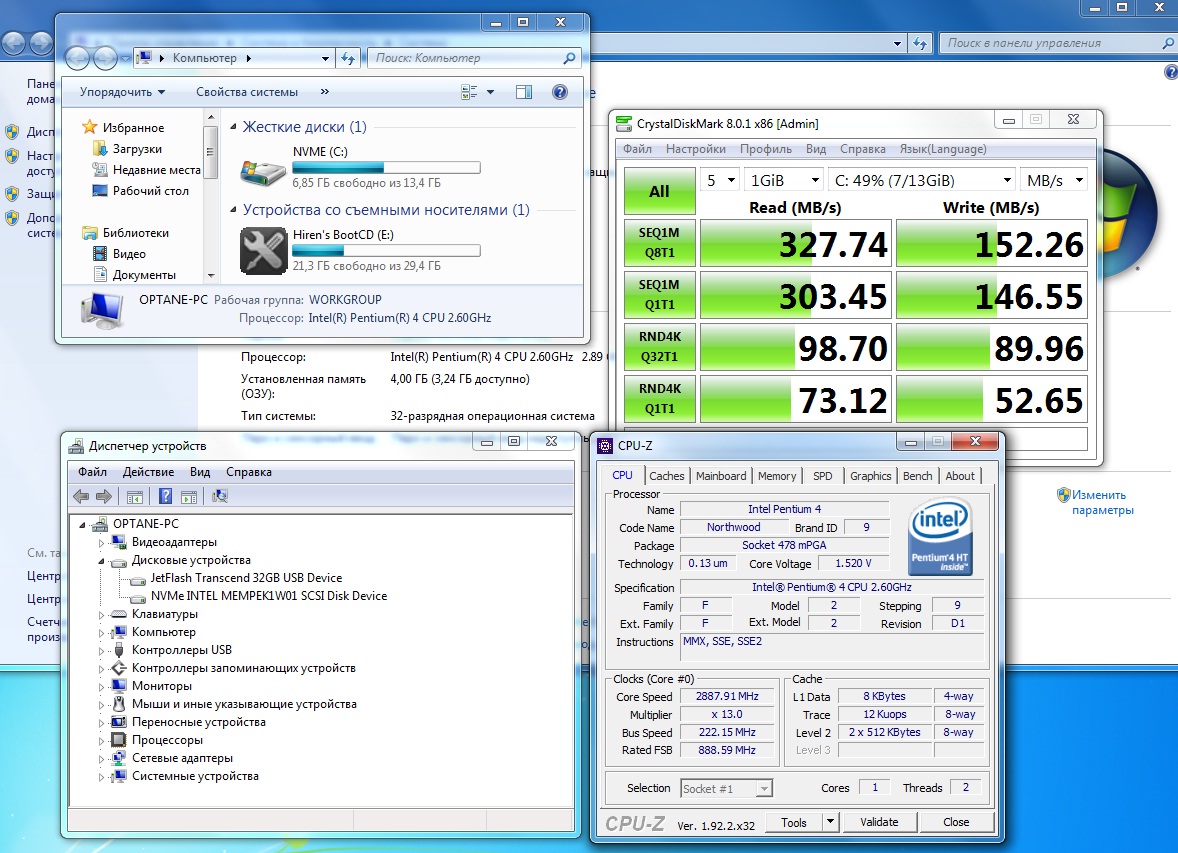Click the Explorer forward navigation button

click(104, 57)
